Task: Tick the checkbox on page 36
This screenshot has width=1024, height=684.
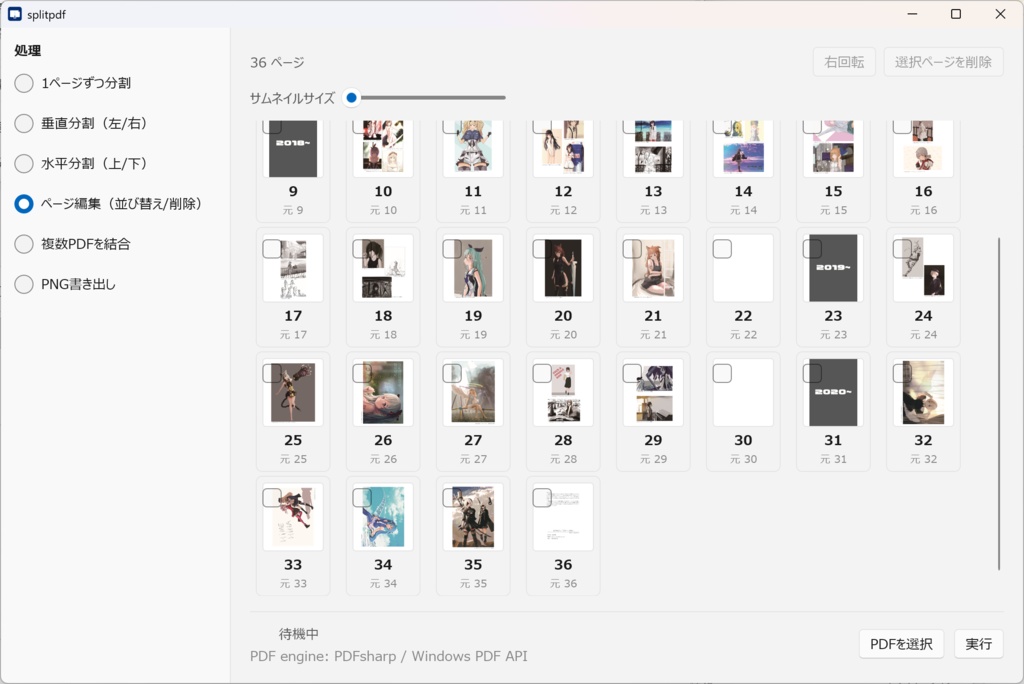Action: pyautogui.click(x=542, y=498)
